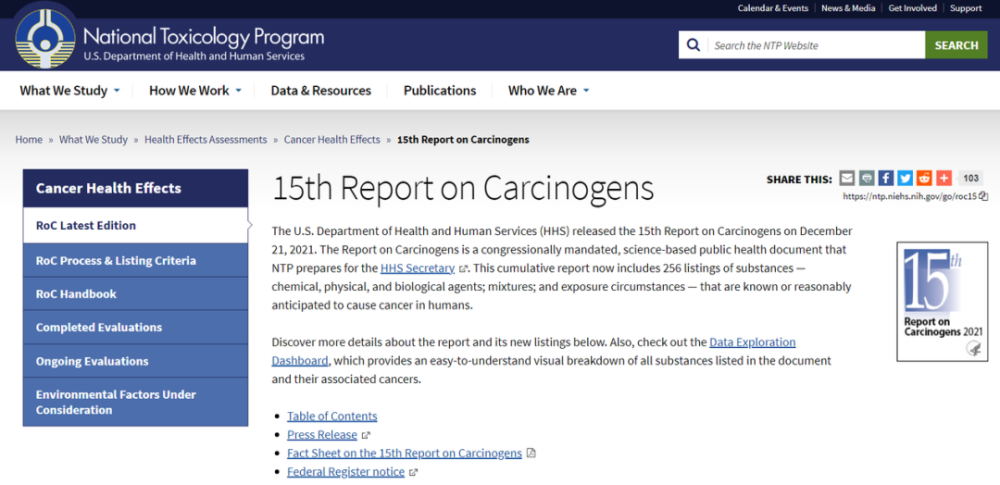1000x485 pixels.
Task: Expand the How We Work dropdown
Action: click(195, 91)
